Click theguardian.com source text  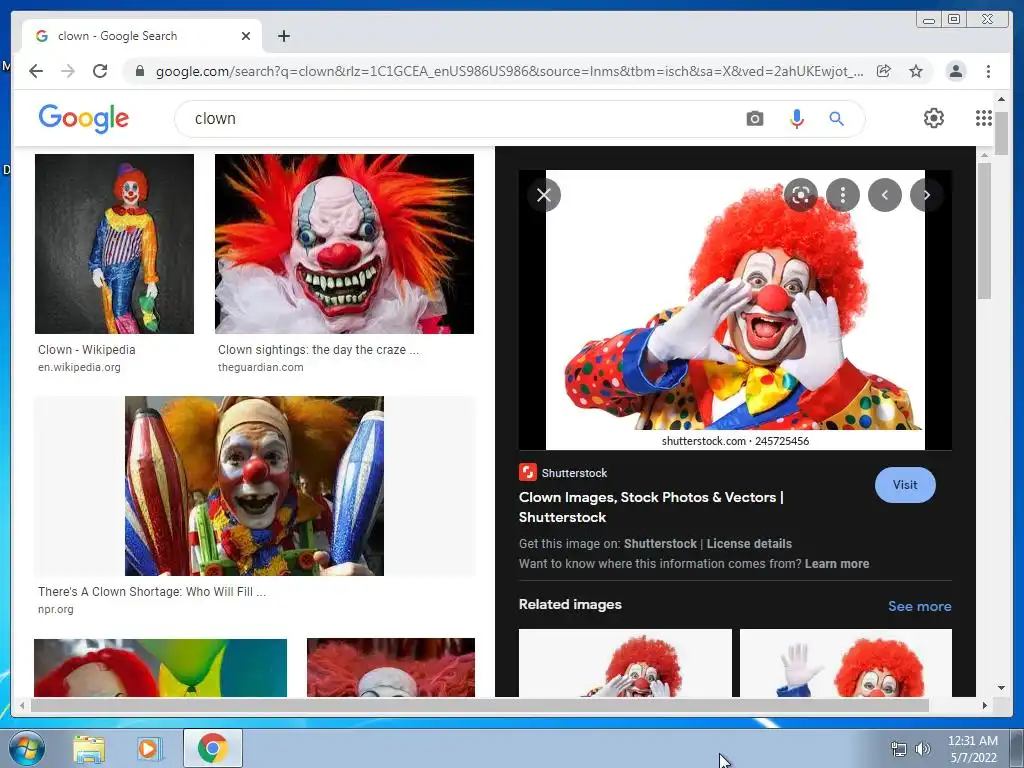[261, 367]
